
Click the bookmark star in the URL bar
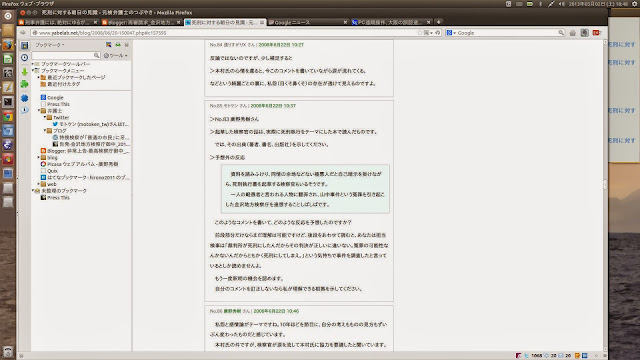(419, 33)
